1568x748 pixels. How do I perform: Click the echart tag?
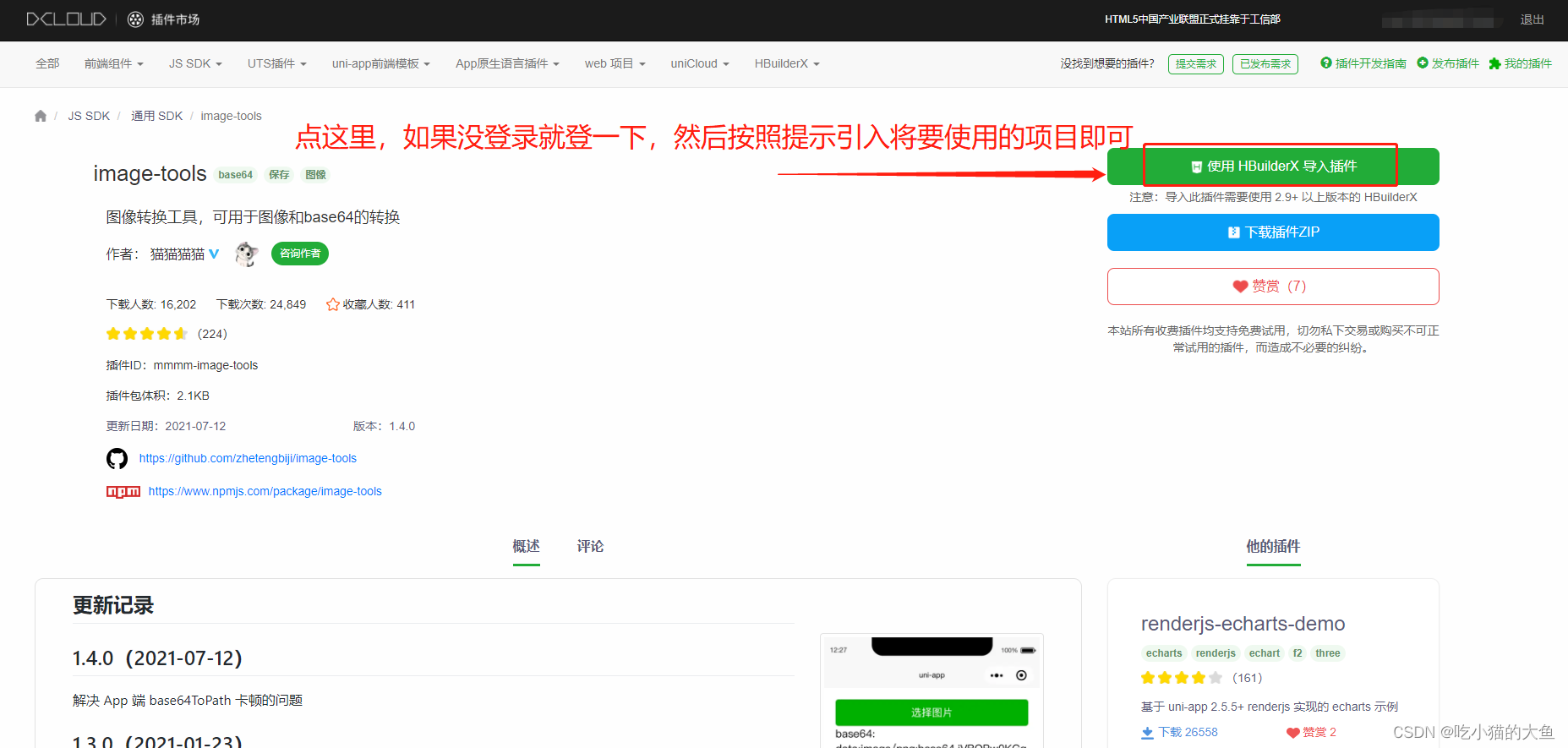[x=1264, y=653]
